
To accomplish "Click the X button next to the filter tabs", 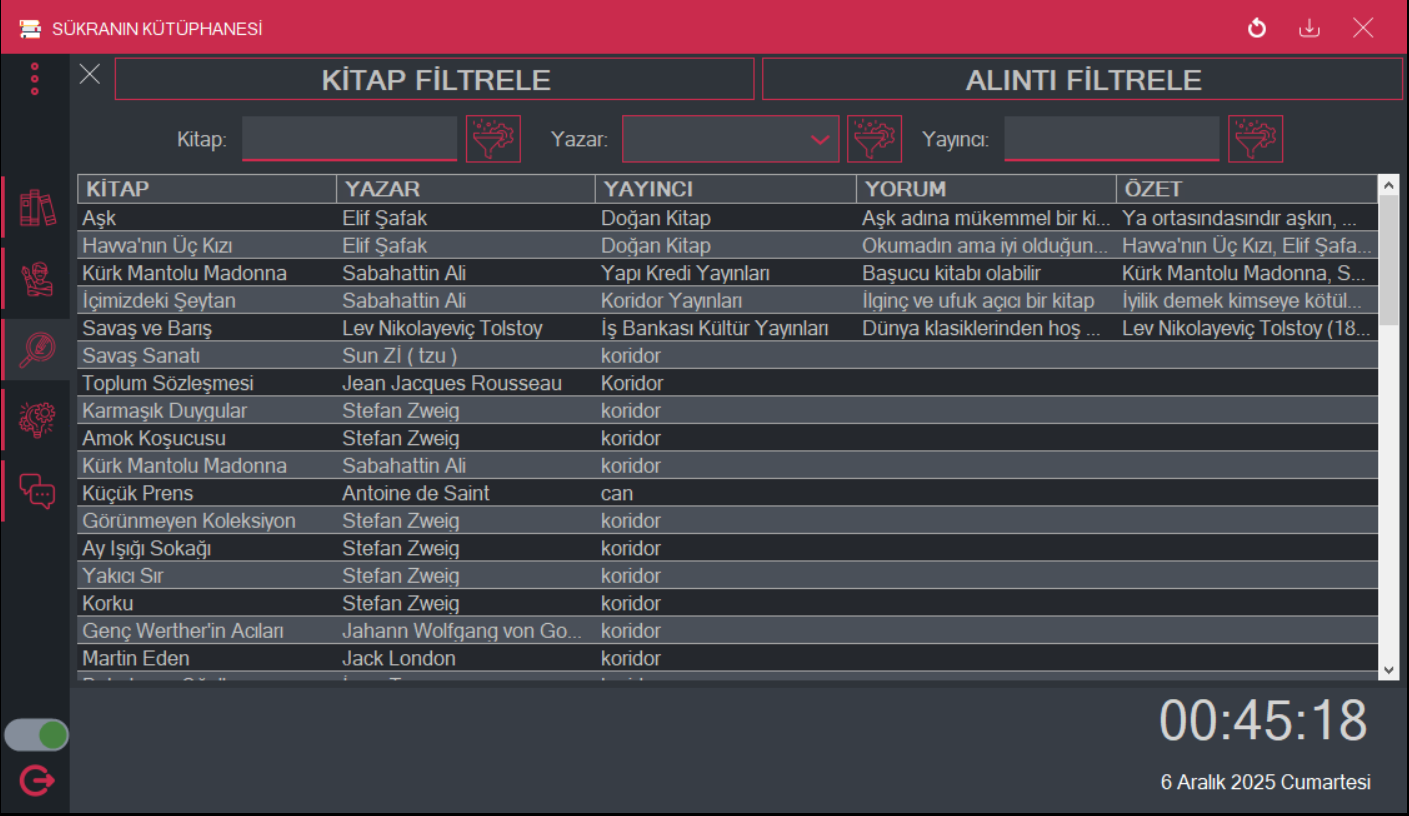I will [x=89, y=73].
